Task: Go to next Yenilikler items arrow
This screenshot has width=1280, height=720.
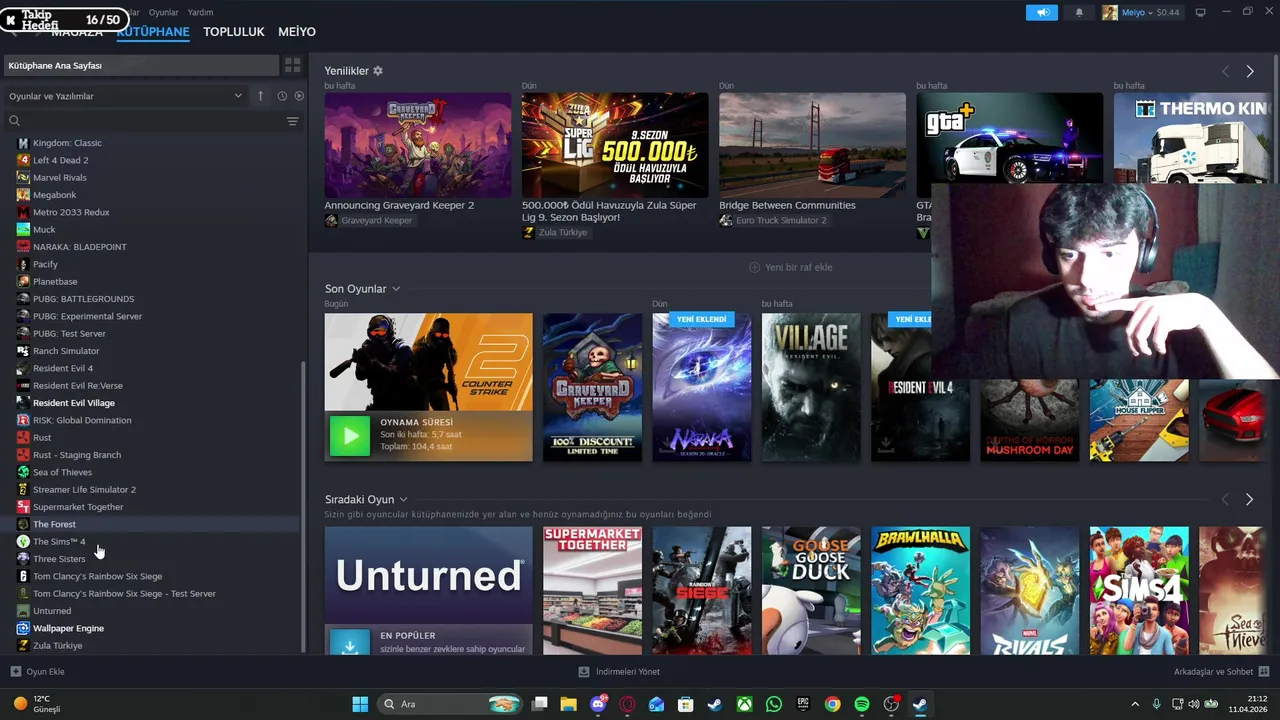Action: (x=1250, y=71)
